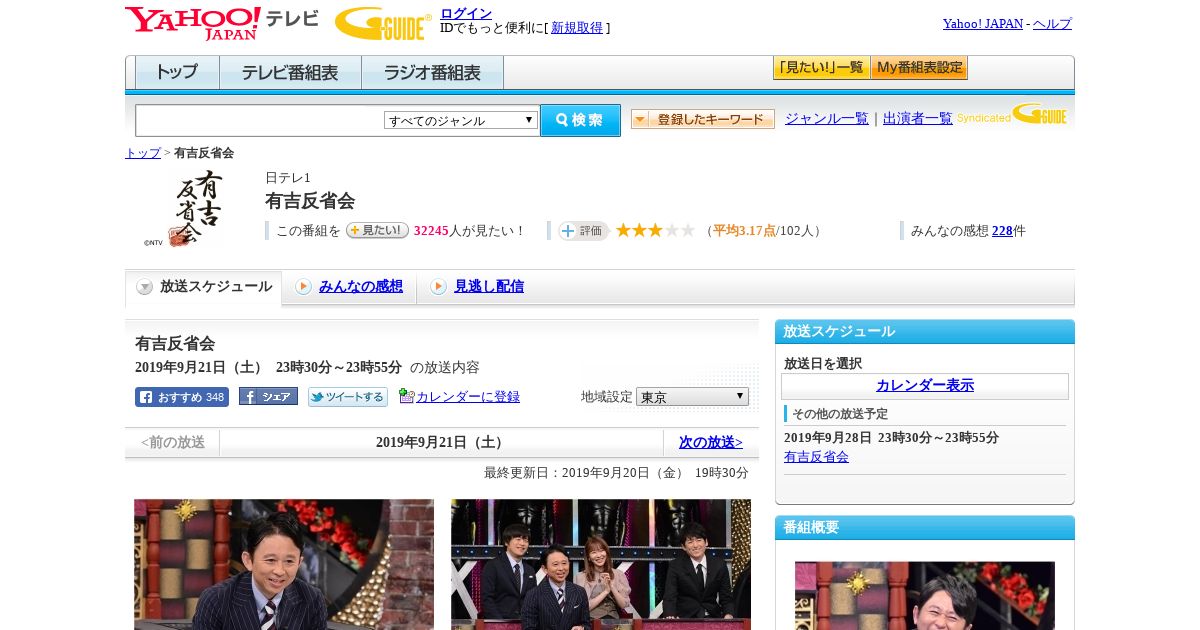Open the トップ navigation tab
1200x630 pixels.
coord(177,72)
